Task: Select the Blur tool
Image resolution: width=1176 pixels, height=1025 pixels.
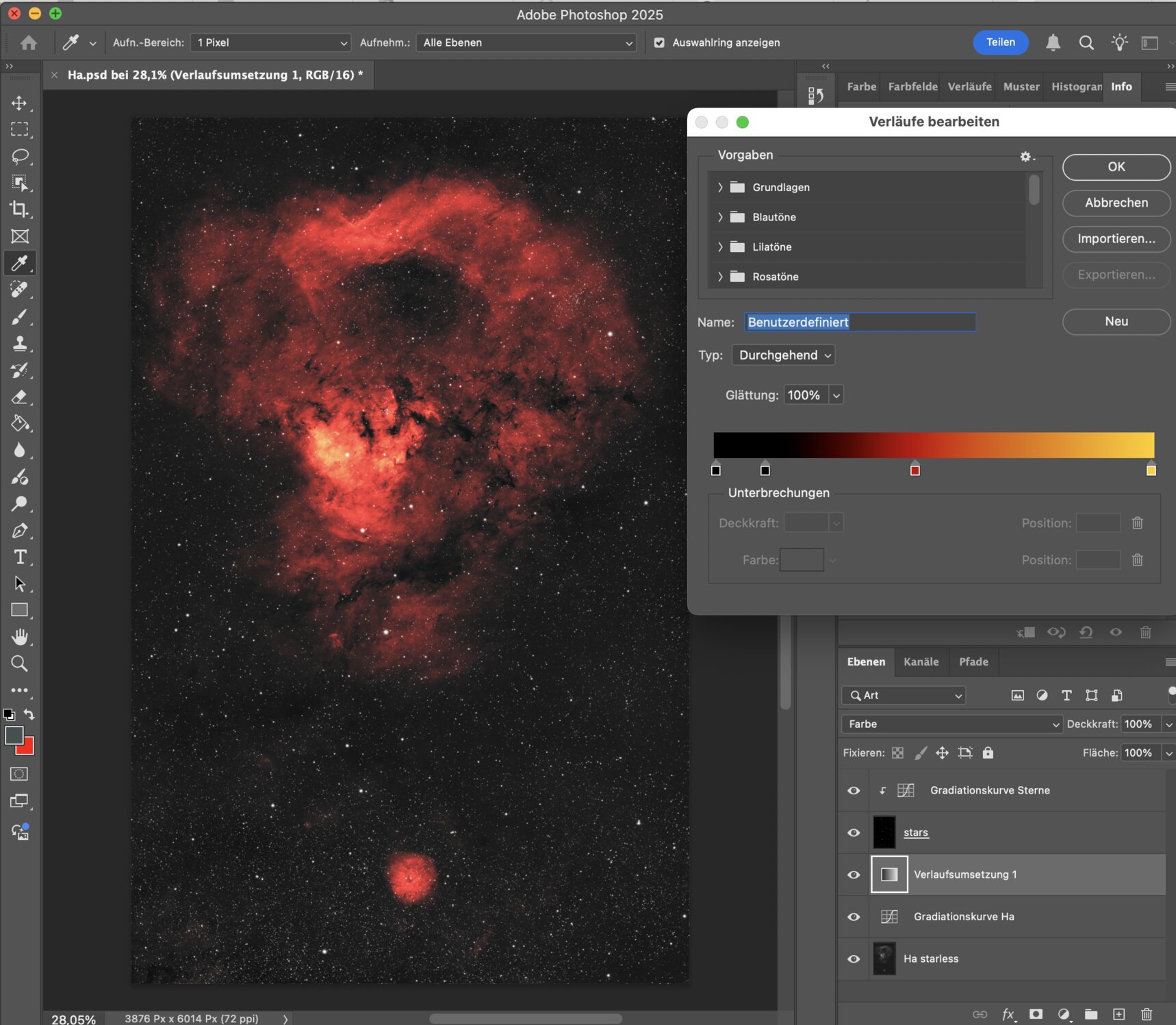Action: 19,450
